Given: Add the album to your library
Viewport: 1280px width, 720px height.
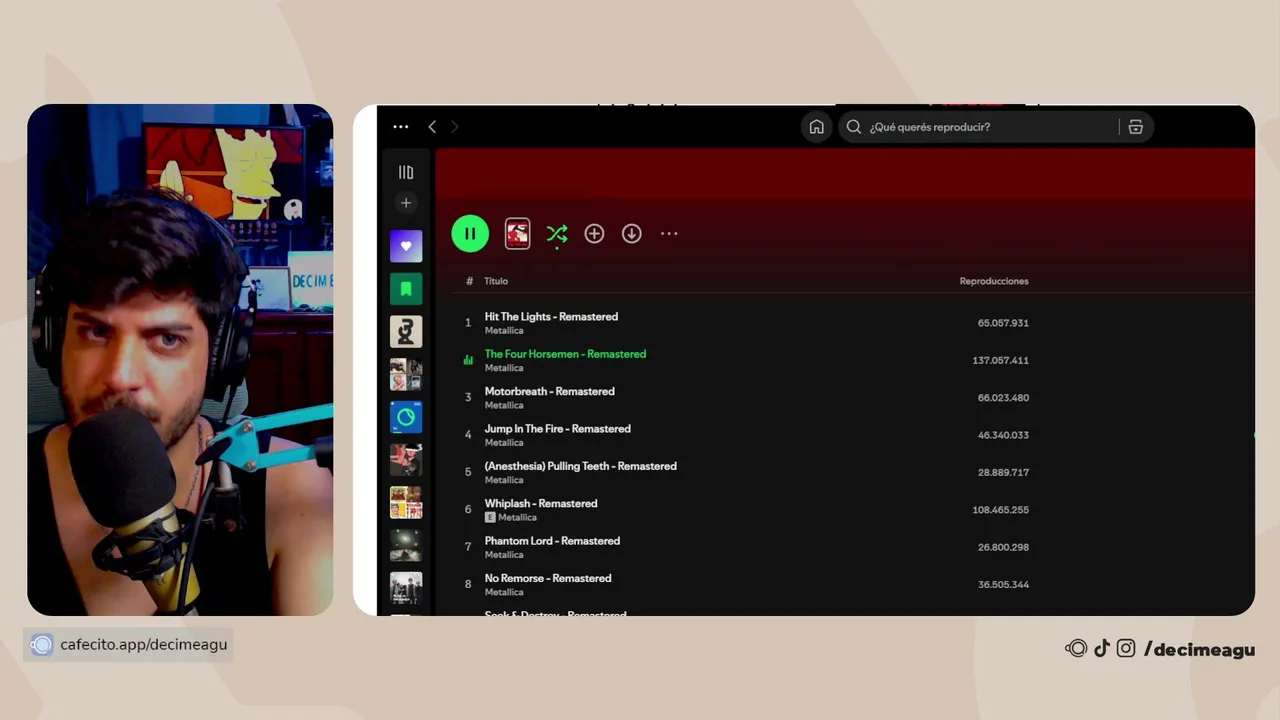Looking at the screenshot, I should (594, 233).
